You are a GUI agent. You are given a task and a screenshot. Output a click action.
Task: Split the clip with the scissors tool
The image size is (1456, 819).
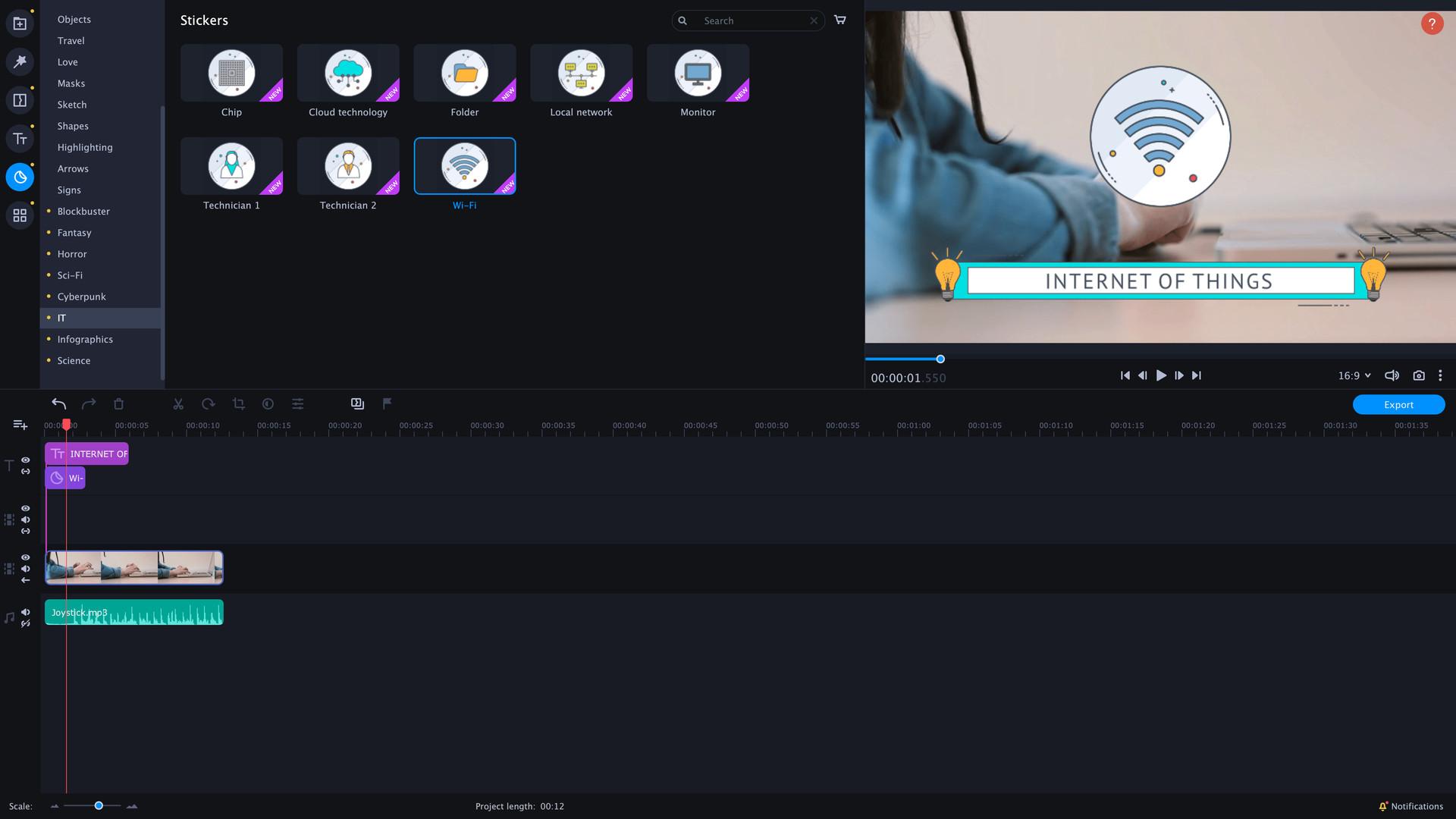coord(177,403)
